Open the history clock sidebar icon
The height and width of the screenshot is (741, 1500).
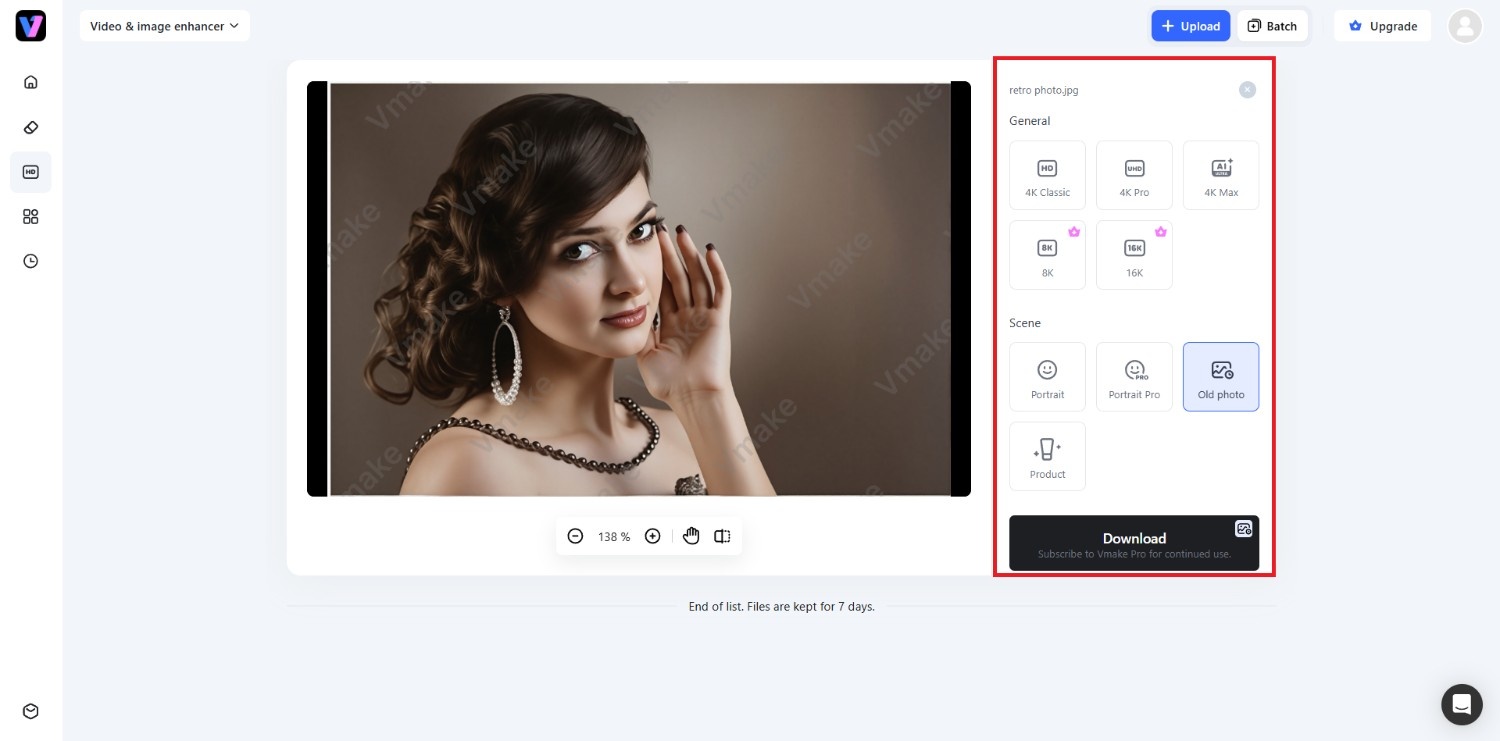coord(31,261)
